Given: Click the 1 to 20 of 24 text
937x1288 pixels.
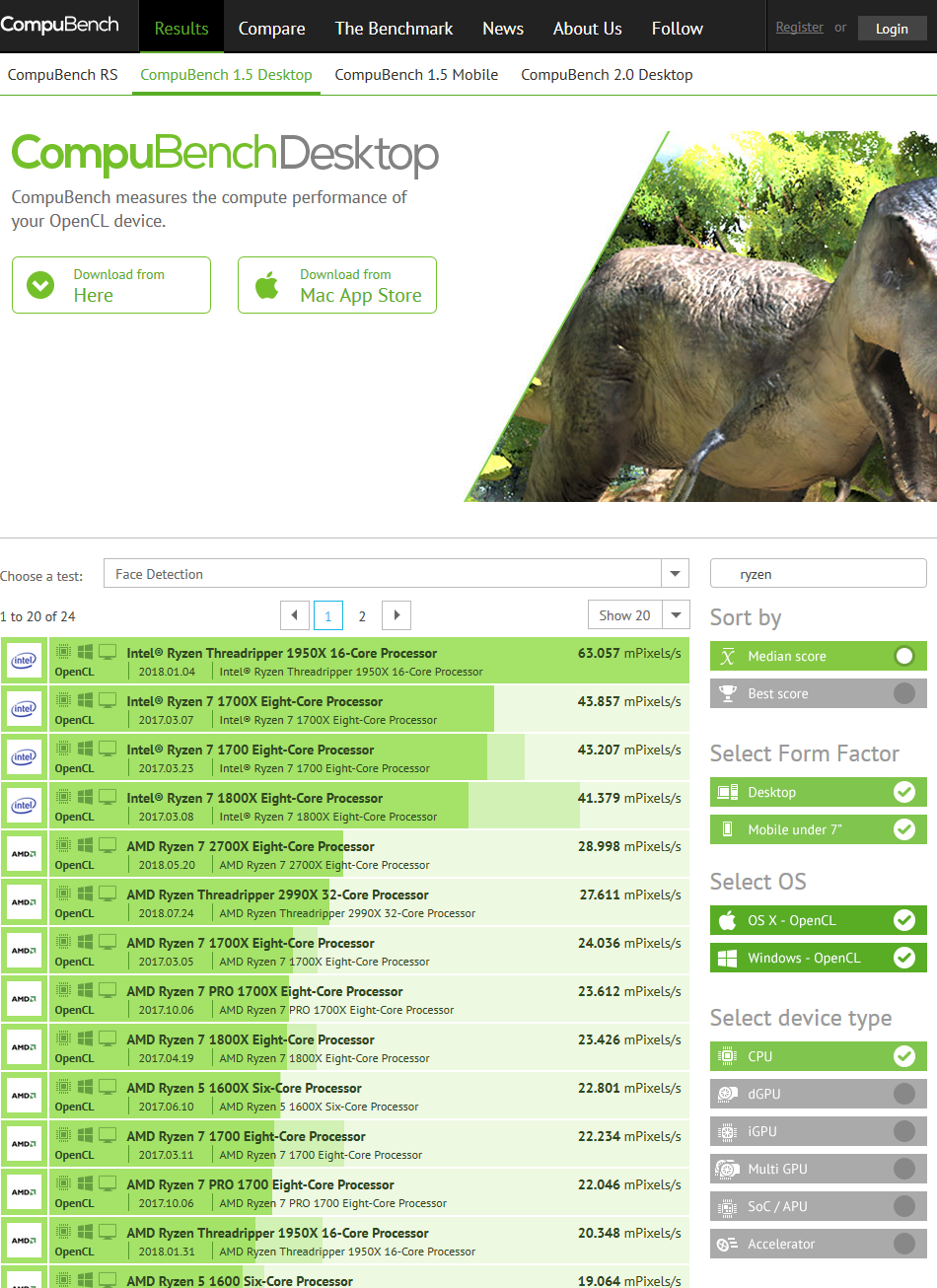Looking at the screenshot, I should 37,616.
